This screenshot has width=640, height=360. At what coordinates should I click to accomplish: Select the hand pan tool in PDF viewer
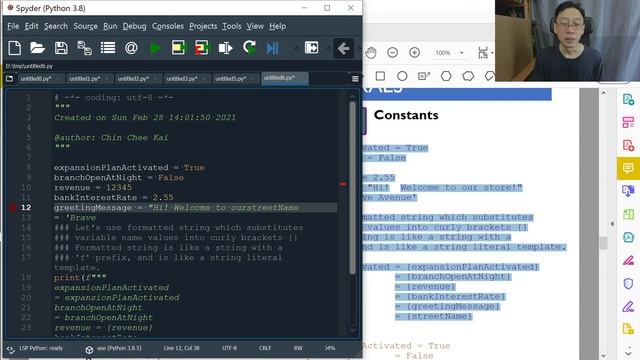(x=371, y=53)
